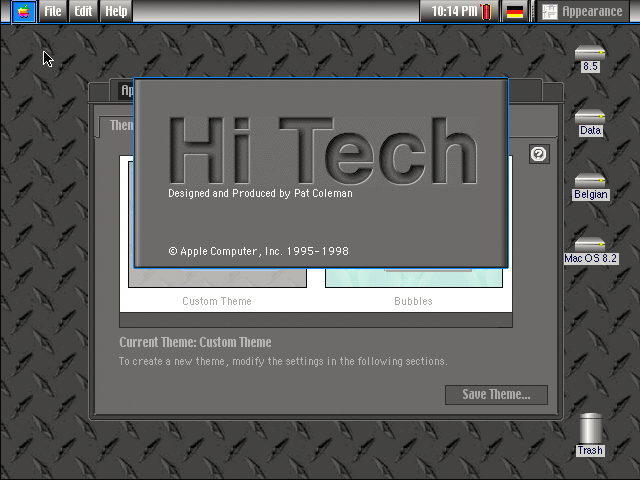Choose the Bubbles theme thumbnail

[x=413, y=278]
